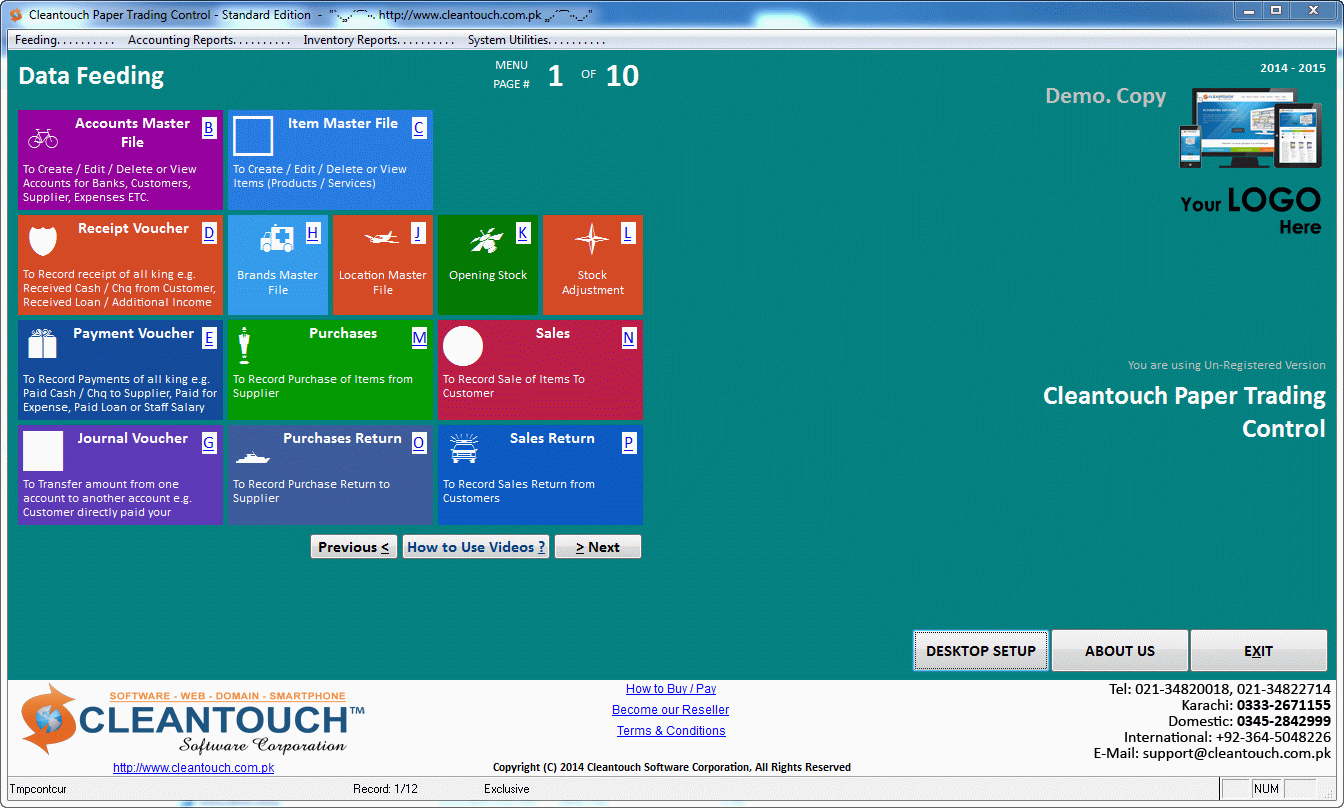The height and width of the screenshot is (808, 1344).
Task: Click the police car icon on Sales Return
Action: [463, 449]
